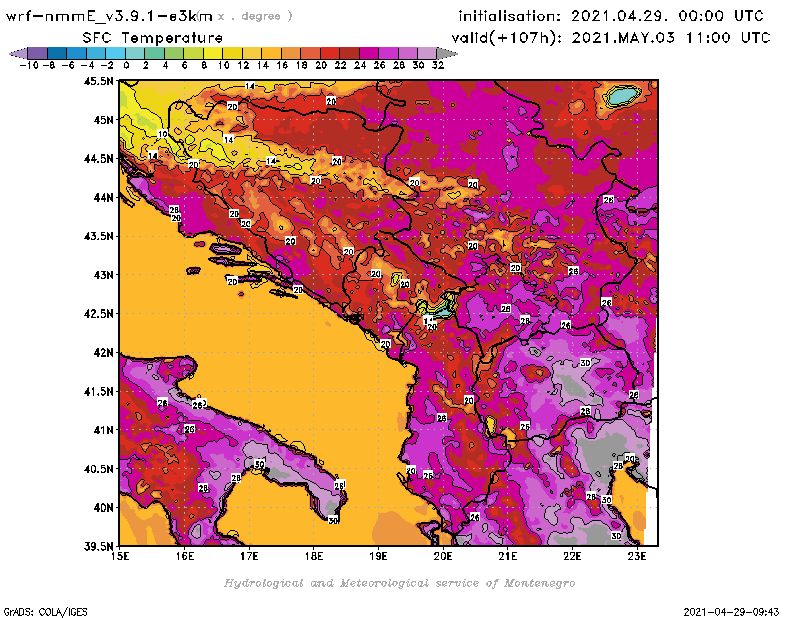The image size is (800, 618).
Task: Click the GrADS: COLA/IGES credit text
Action: coord(45,612)
